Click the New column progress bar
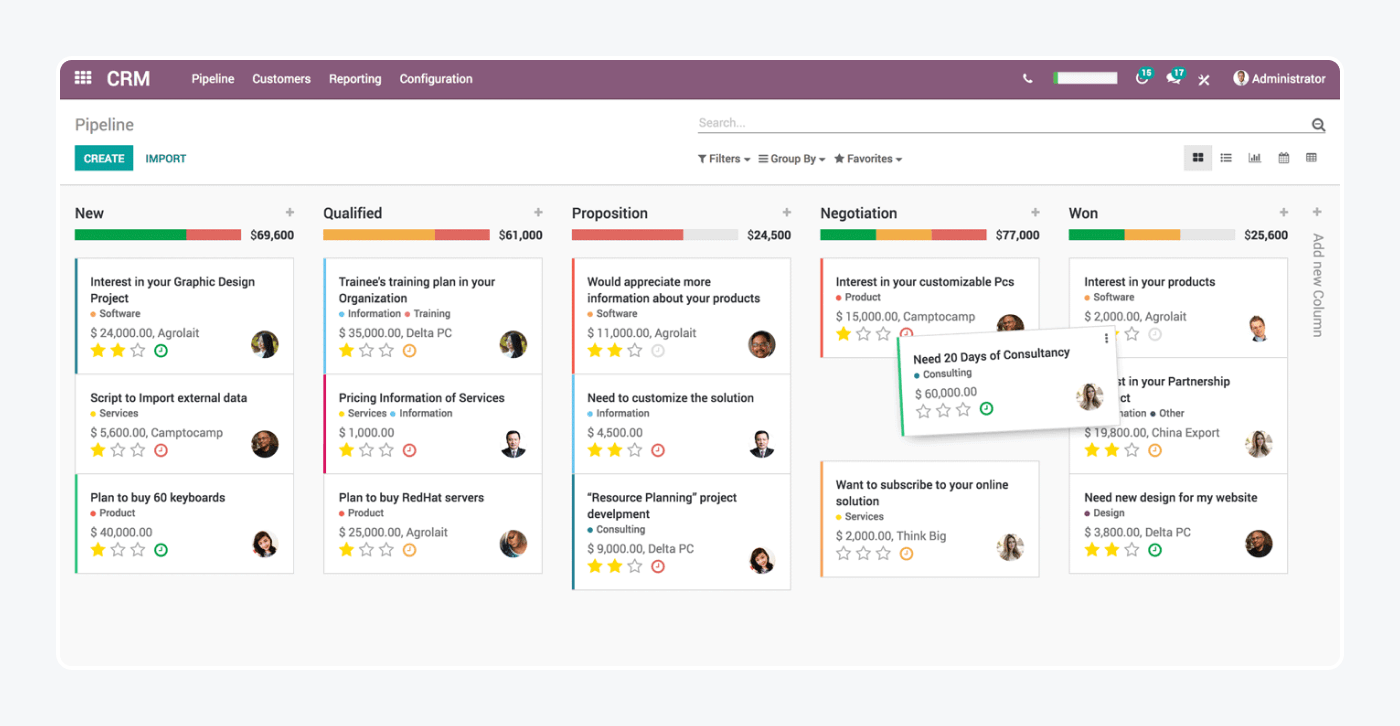Image resolution: width=1400 pixels, height=726 pixels. click(x=157, y=234)
